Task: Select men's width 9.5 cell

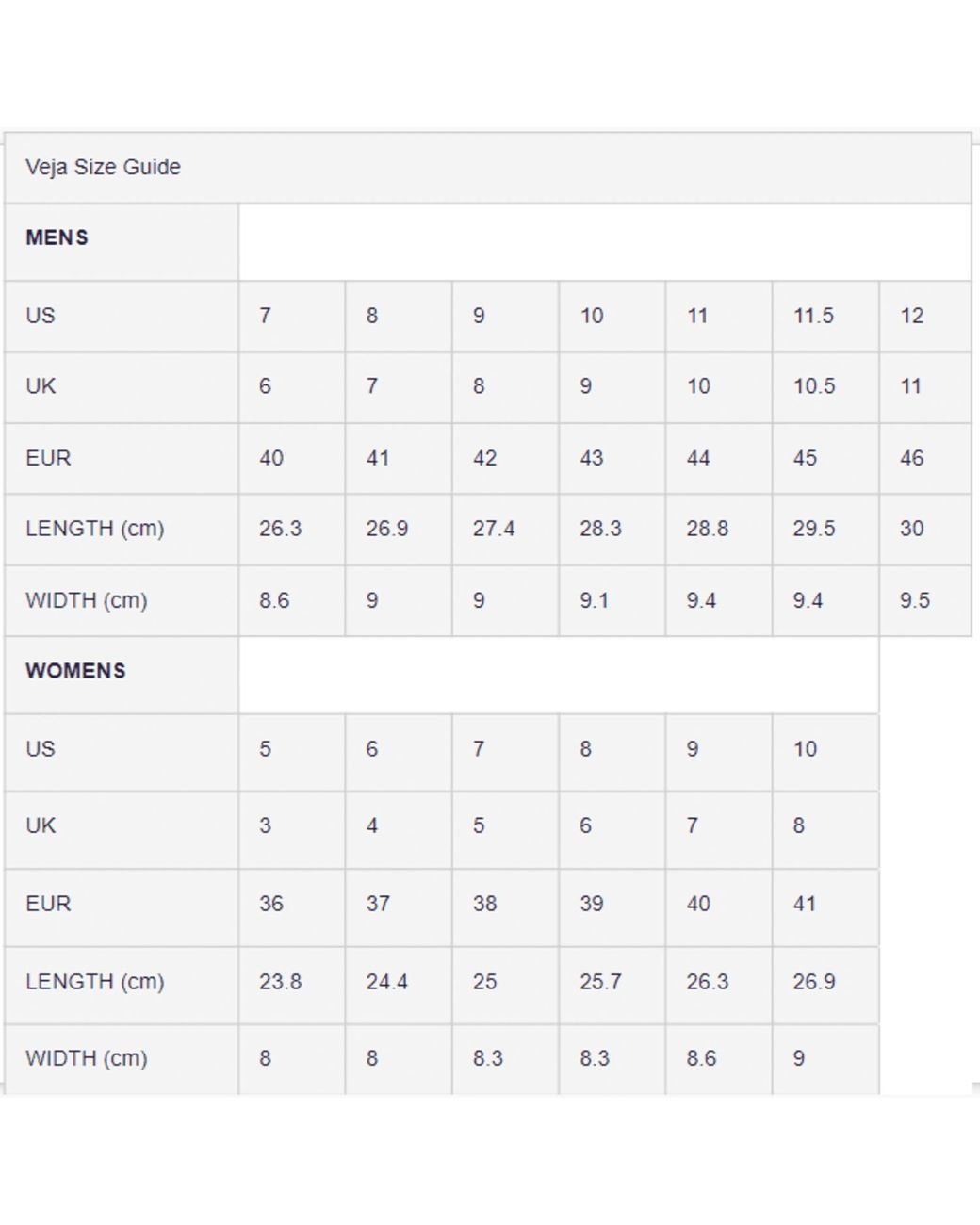Action: tap(924, 600)
